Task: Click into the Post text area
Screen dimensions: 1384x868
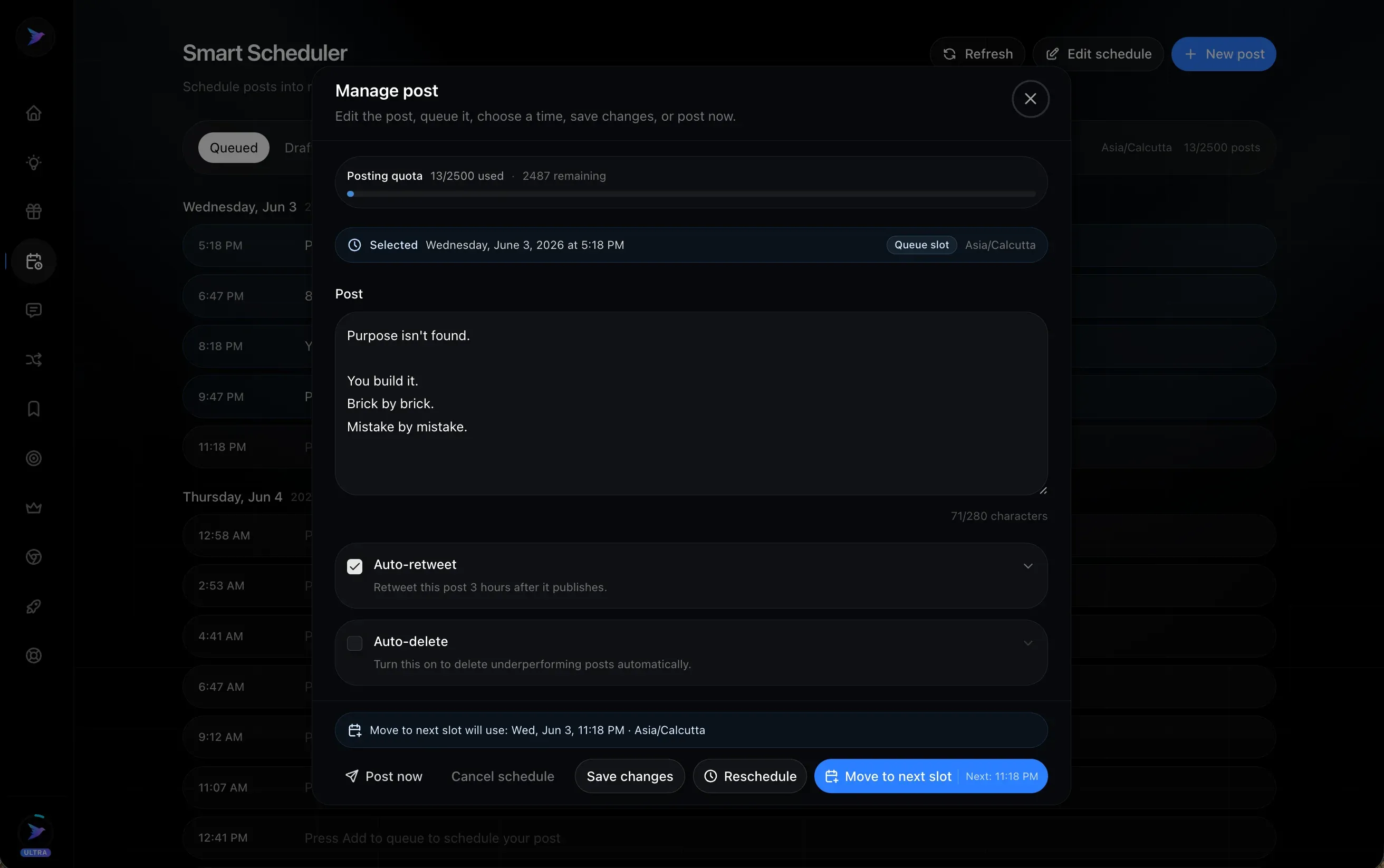Action: [x=691, y=403]
